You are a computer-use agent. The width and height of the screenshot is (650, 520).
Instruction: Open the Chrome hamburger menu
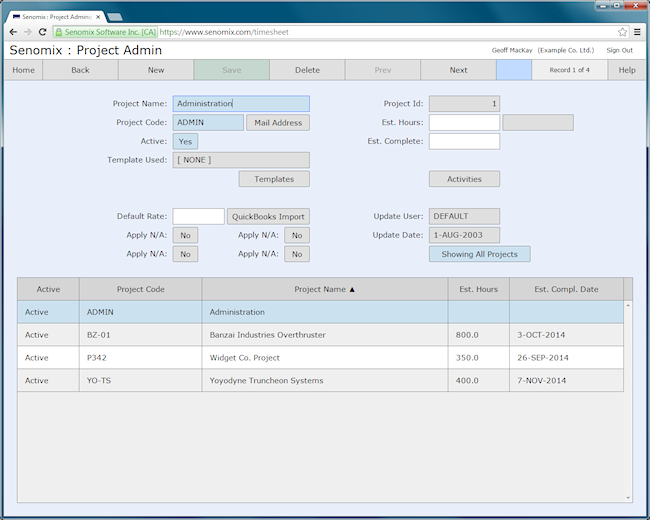tap(638, 32)
